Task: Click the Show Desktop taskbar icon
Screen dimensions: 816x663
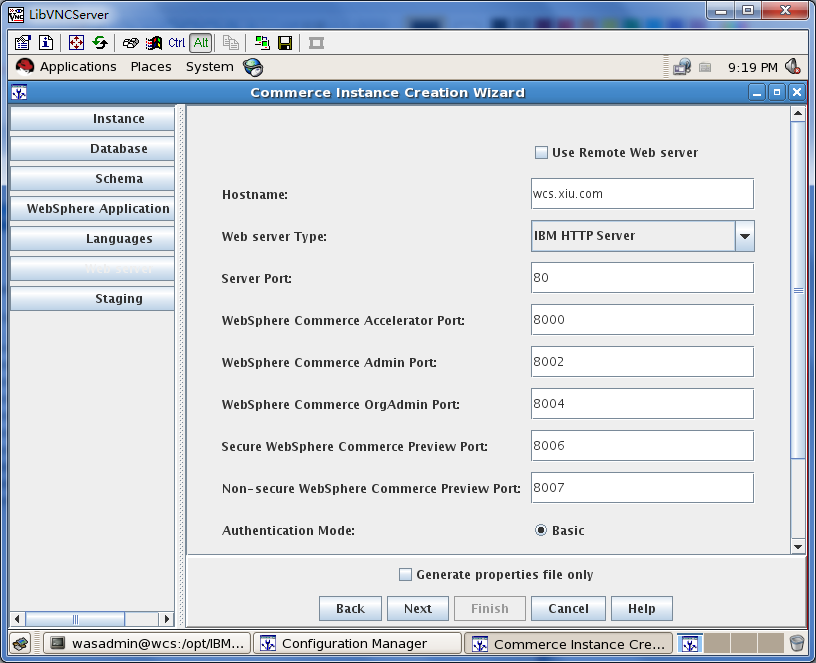Action: click(20, 644)
